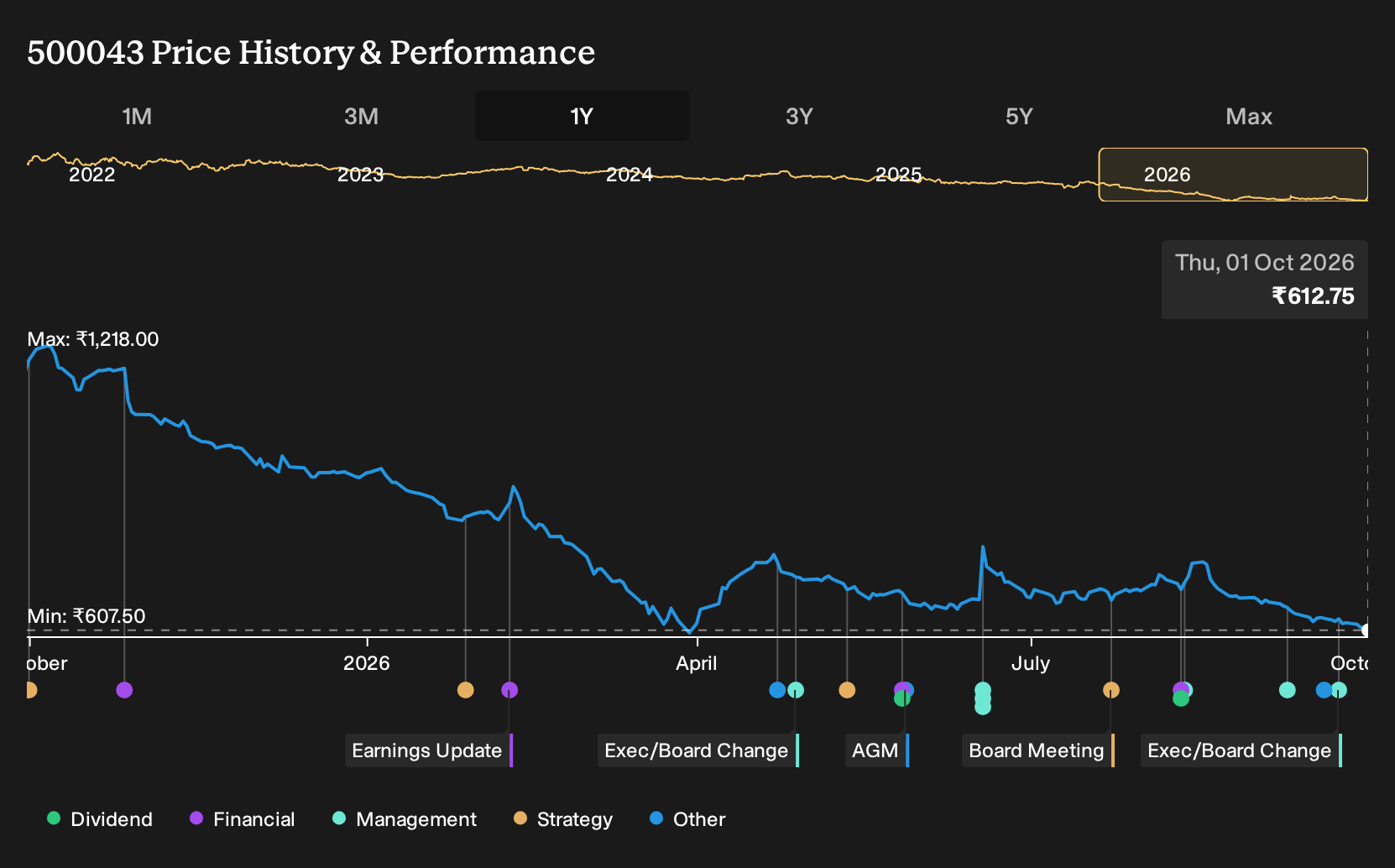Select the teal marker above the last Exec/Board Change label
The width and height of the screenshot is (1395, 868).
tap(1339, 690)
